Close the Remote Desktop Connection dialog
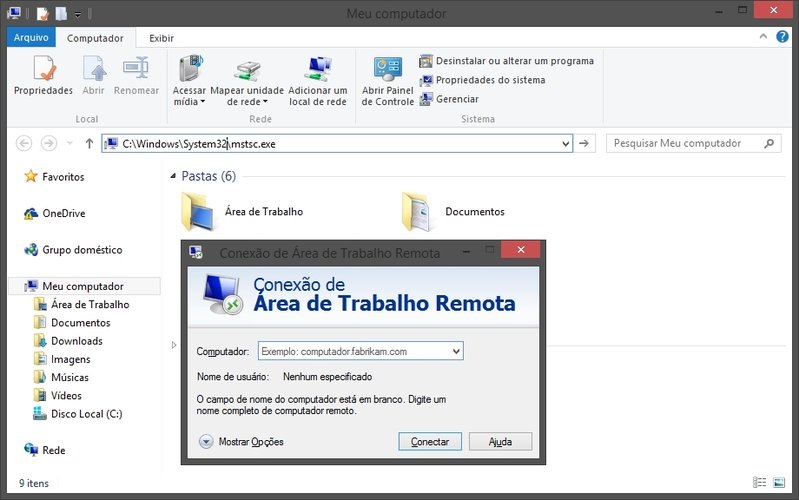The width and height of the screenshot is (799, 500). click(521, 249)
